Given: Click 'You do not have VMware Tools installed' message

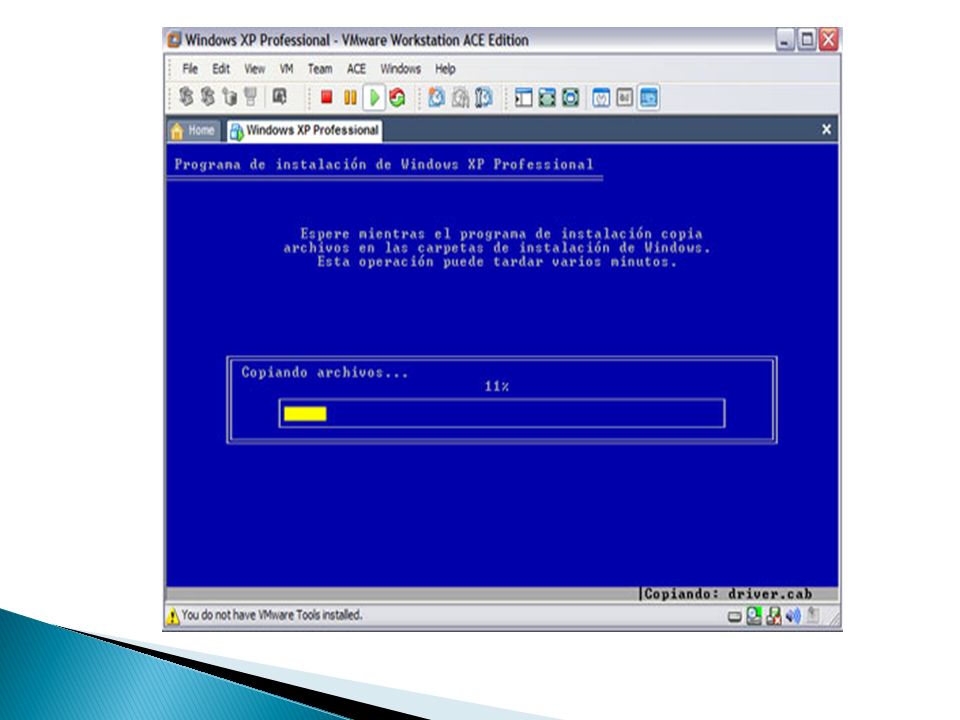Looking at the screenshot, I should (x=272, y=615).
